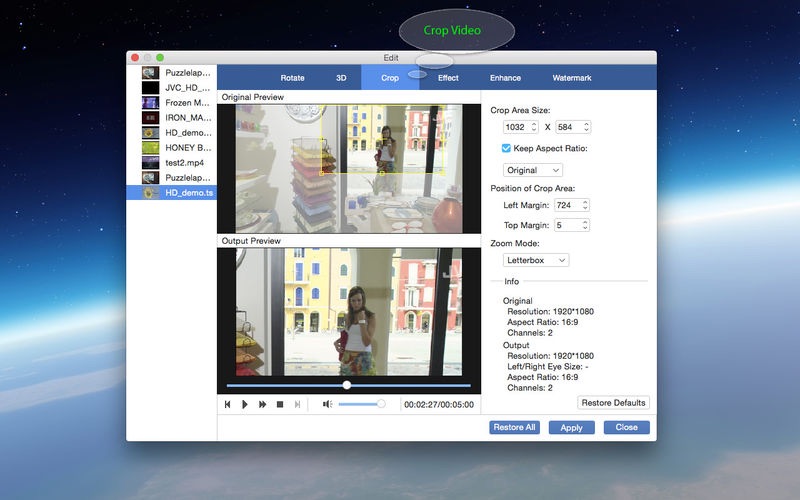The image size is (800, 500).
Task: Play the video preview
Action: pos(245,405)
